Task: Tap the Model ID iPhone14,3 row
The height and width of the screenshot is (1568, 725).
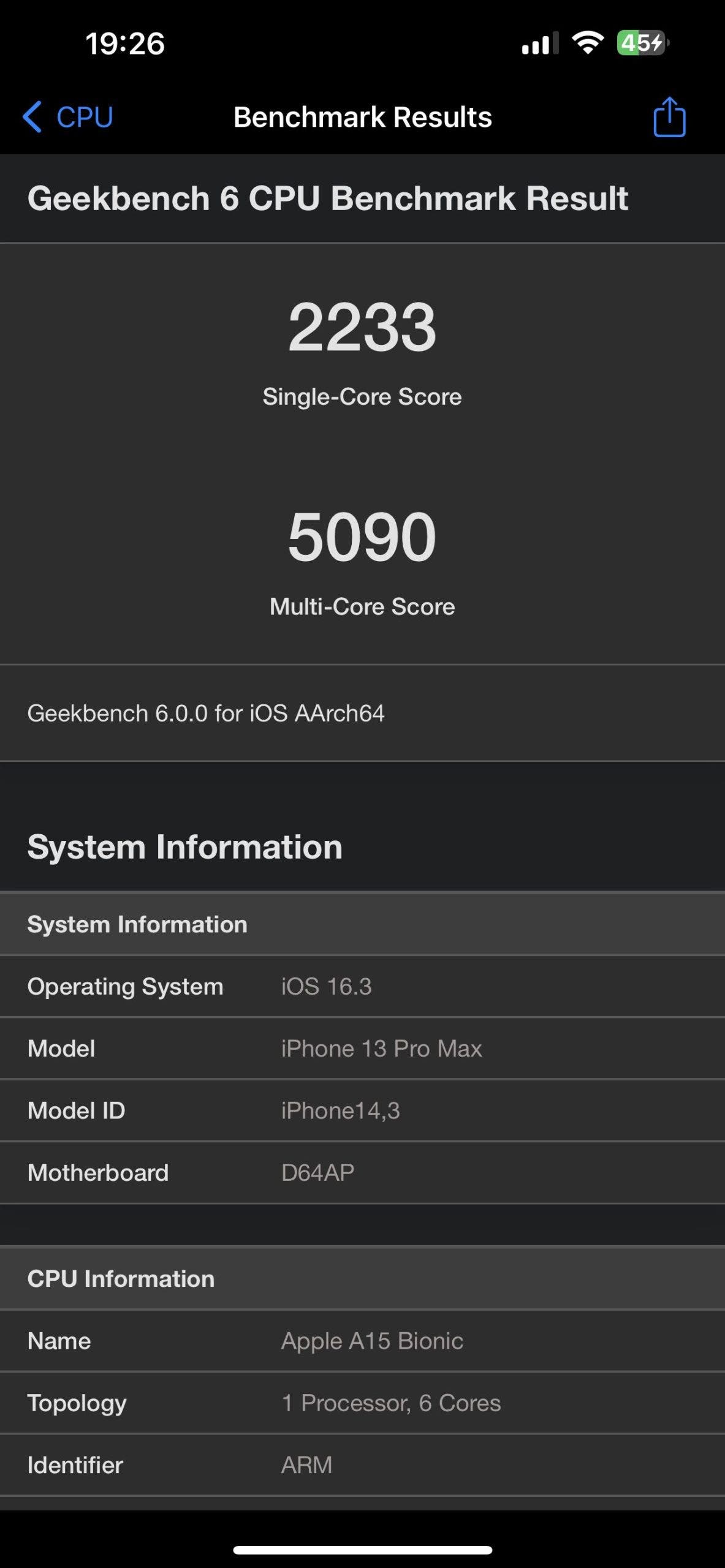Action: 362,1110
